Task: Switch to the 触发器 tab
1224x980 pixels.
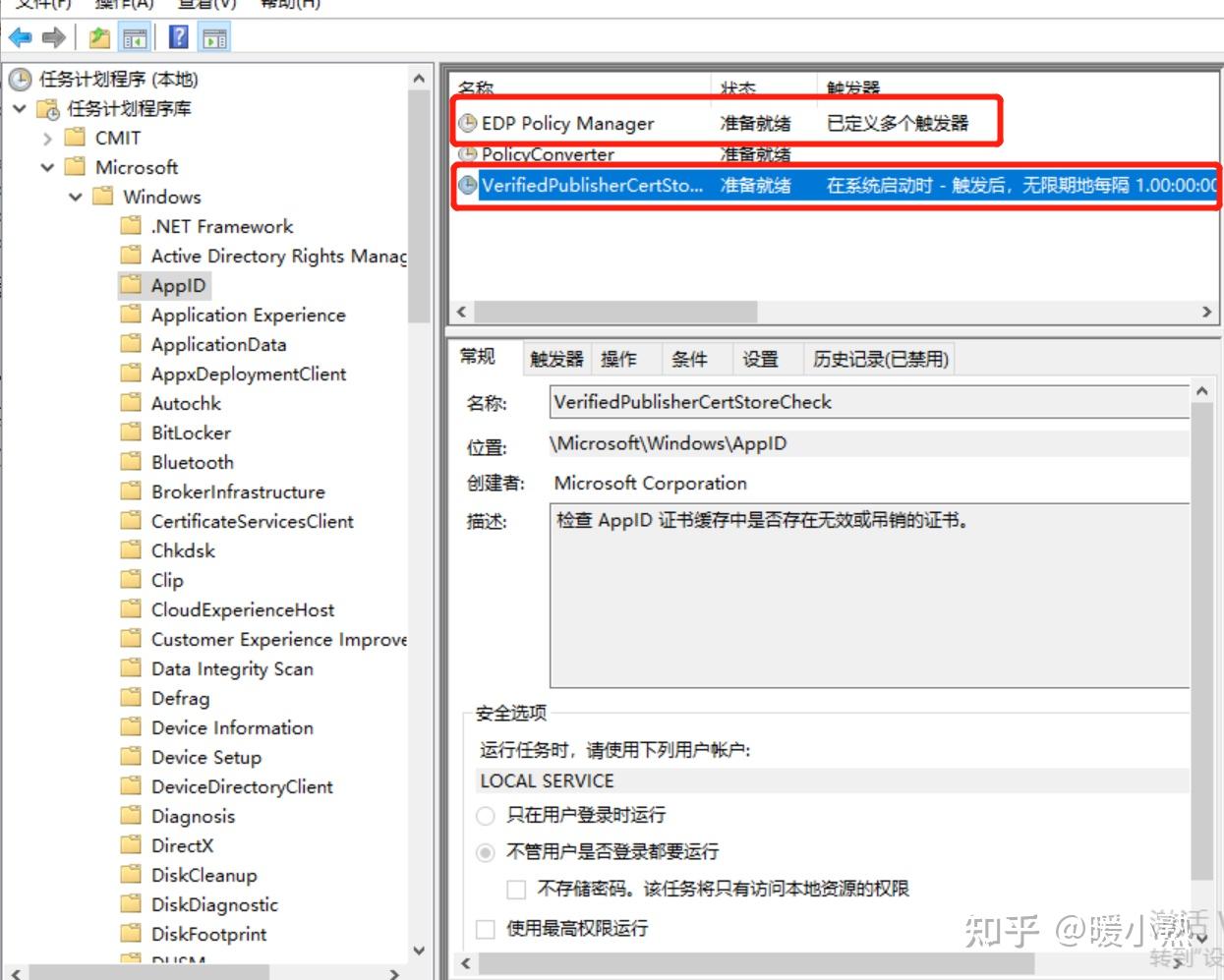Action: point(555,358)
